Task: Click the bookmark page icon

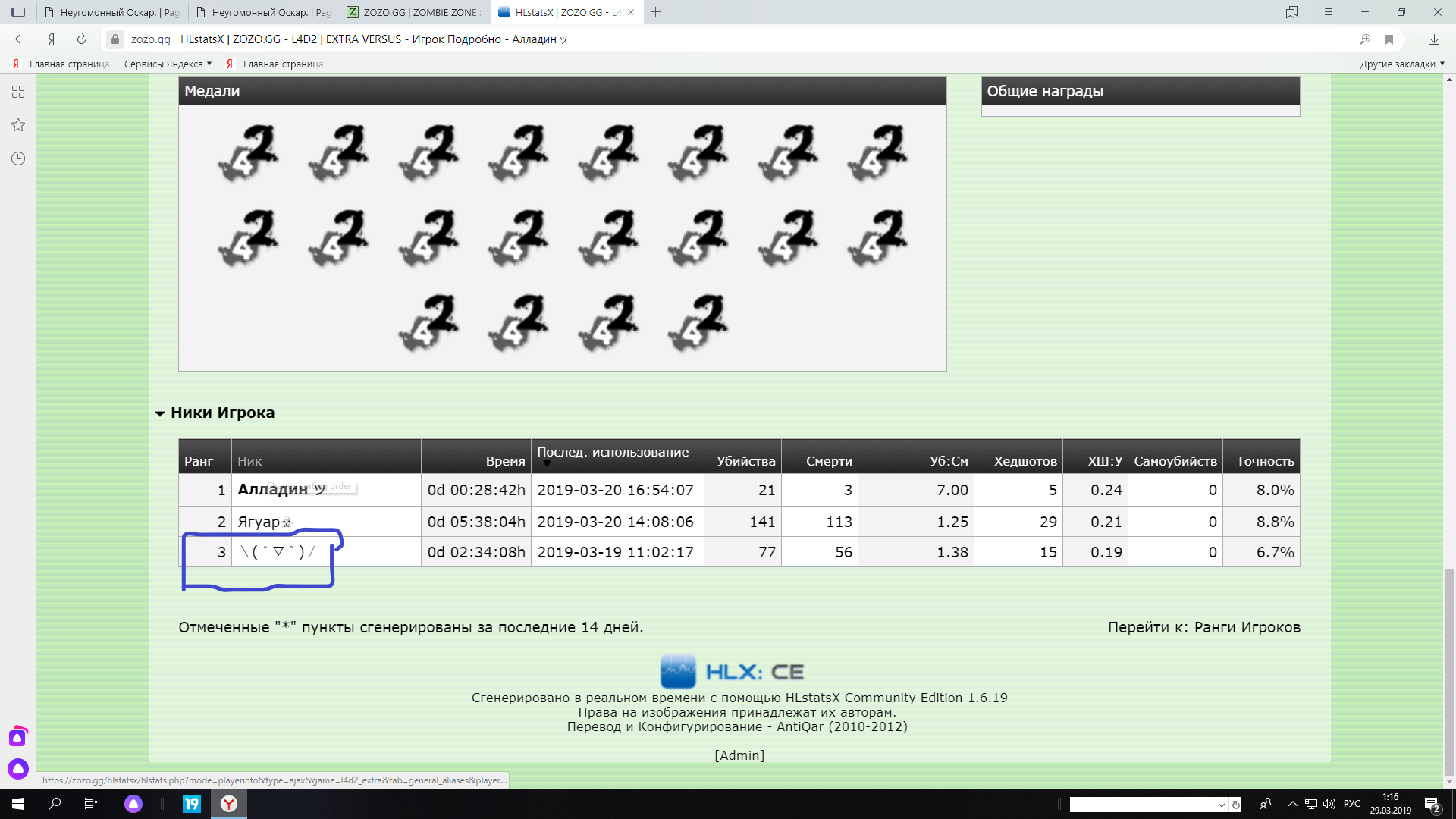Action: pyautogui.click(x=1389, y=39)
